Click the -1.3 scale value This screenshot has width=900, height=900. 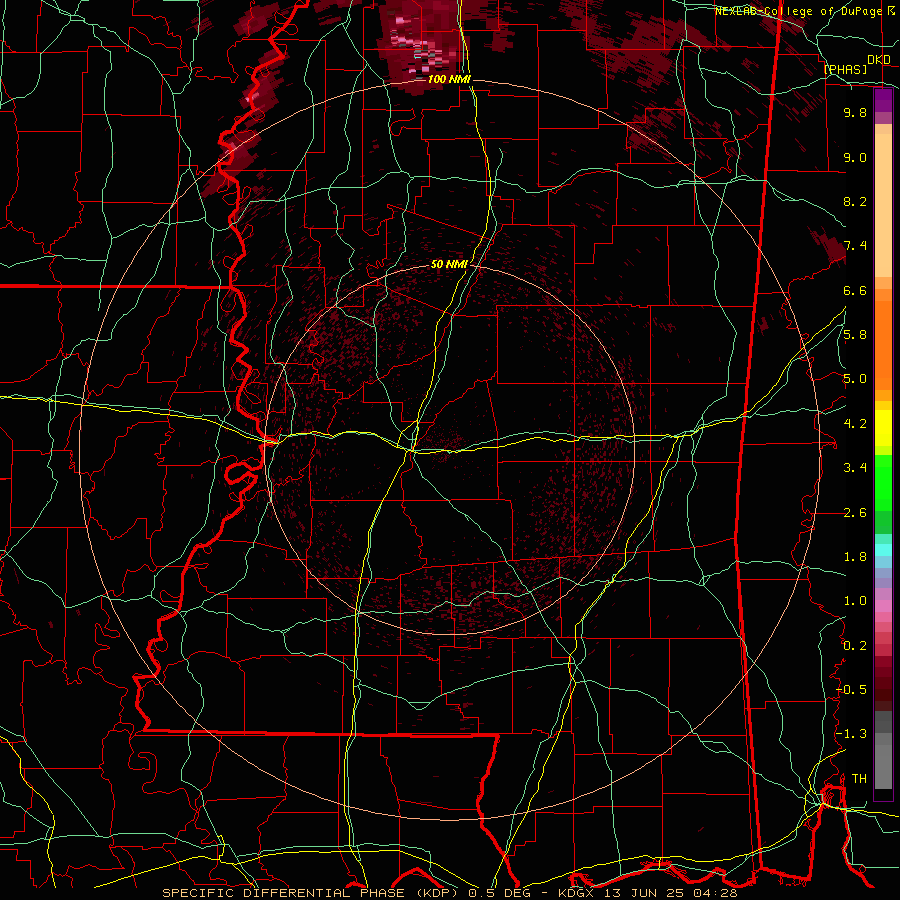pyautogui.click(x=851, y=734)
